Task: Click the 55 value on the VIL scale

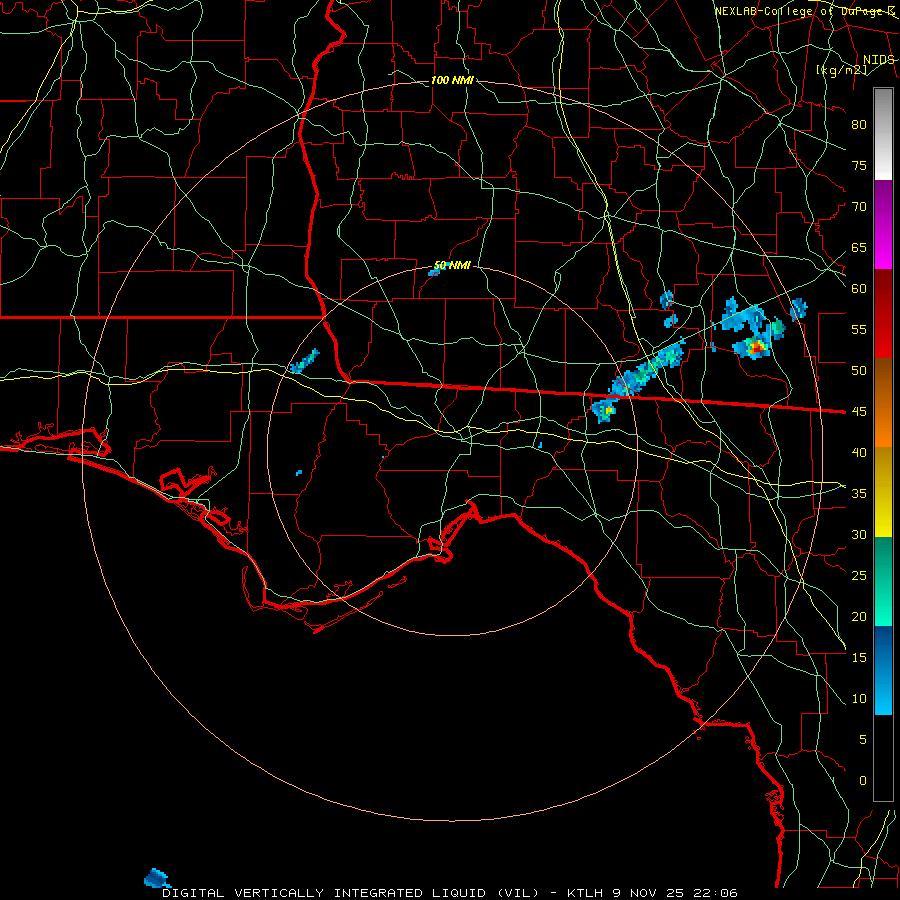Action: 859,329
